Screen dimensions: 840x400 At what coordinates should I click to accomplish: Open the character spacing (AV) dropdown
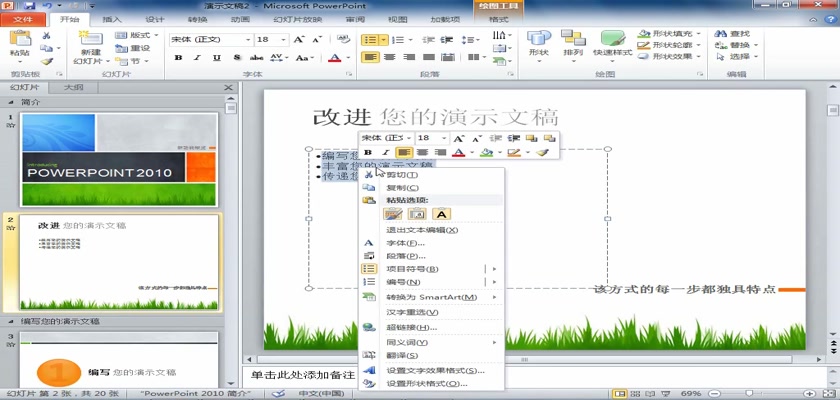tap(279, 57)
